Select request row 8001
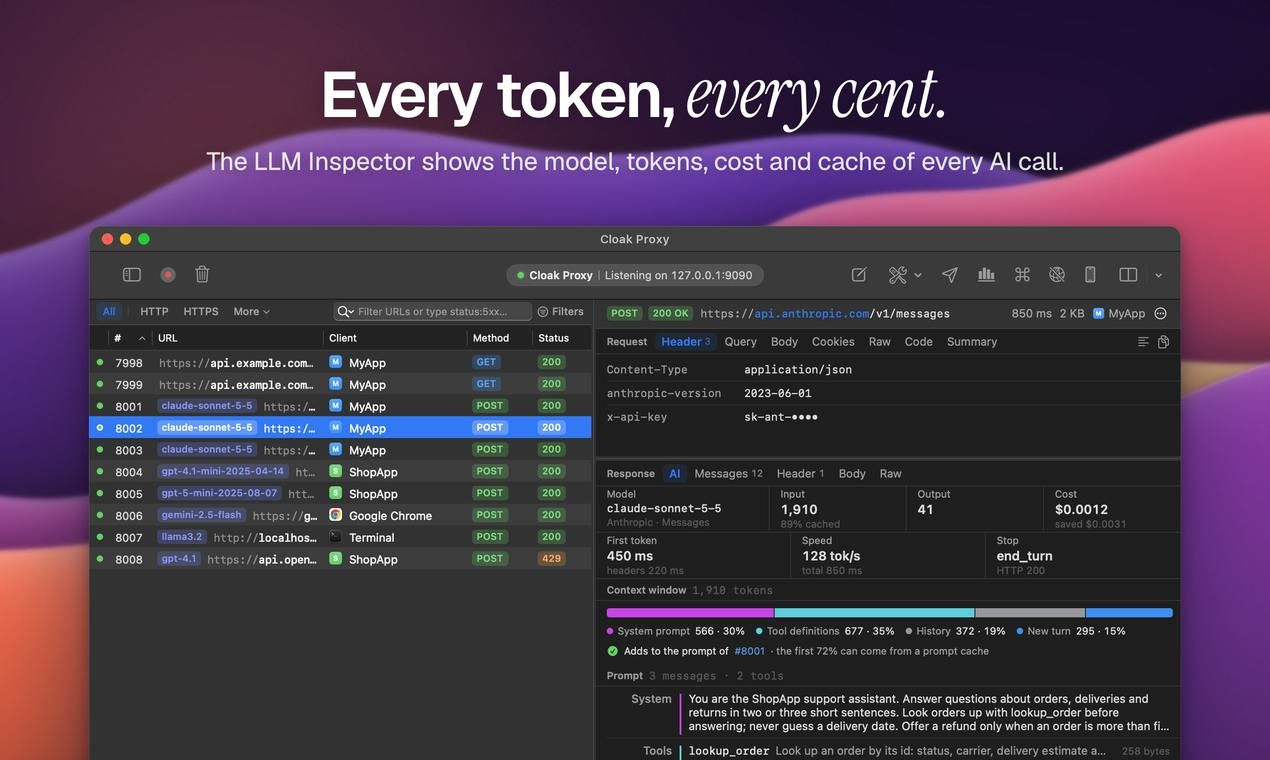1270x760 pixels. pyautogui.click(x=341, y=407)
